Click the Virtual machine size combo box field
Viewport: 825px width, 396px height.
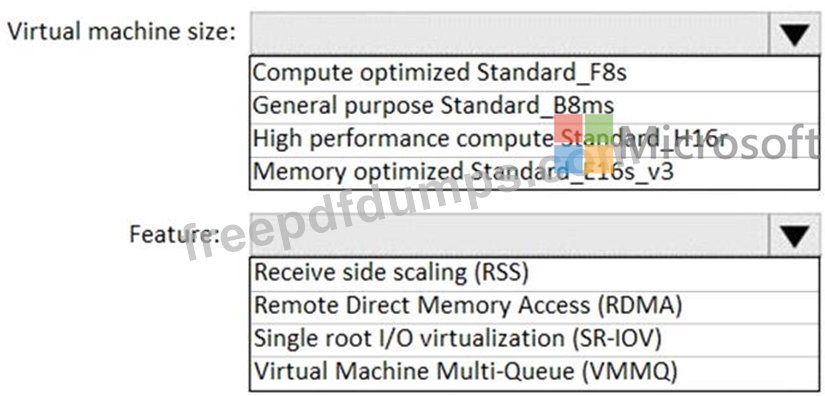click(509, 34)
